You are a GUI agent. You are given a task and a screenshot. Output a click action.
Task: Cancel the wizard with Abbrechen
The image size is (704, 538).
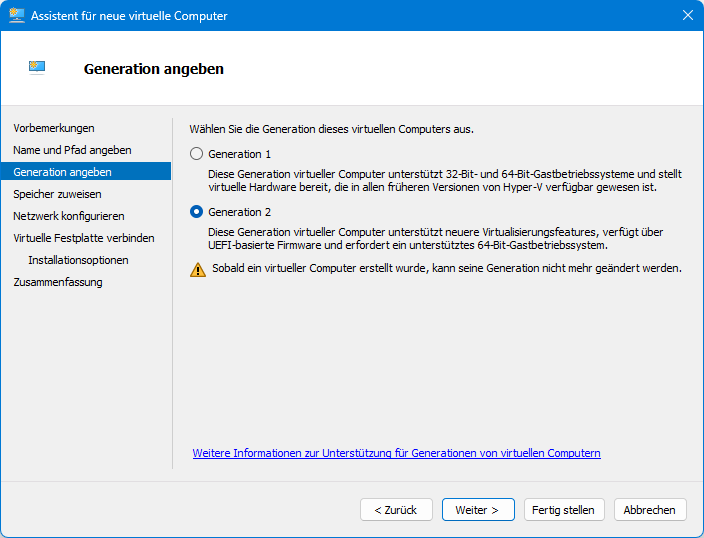pyautogui.click(x=649, y=510)
